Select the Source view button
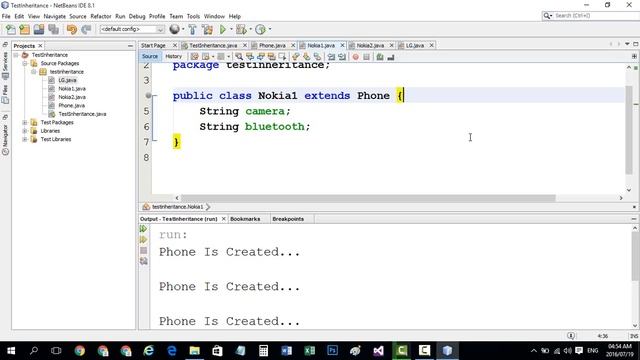Viewport: 640px width, 360px height. (x=150, y=56)
